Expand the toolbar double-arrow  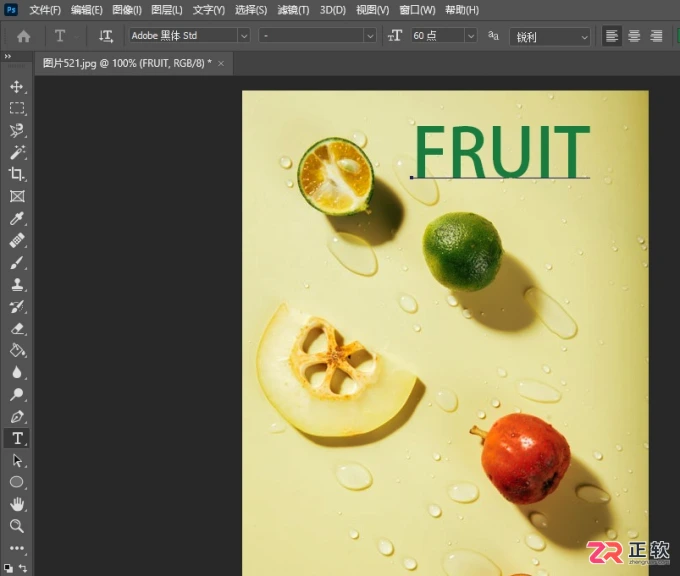[x=7, y=56]
